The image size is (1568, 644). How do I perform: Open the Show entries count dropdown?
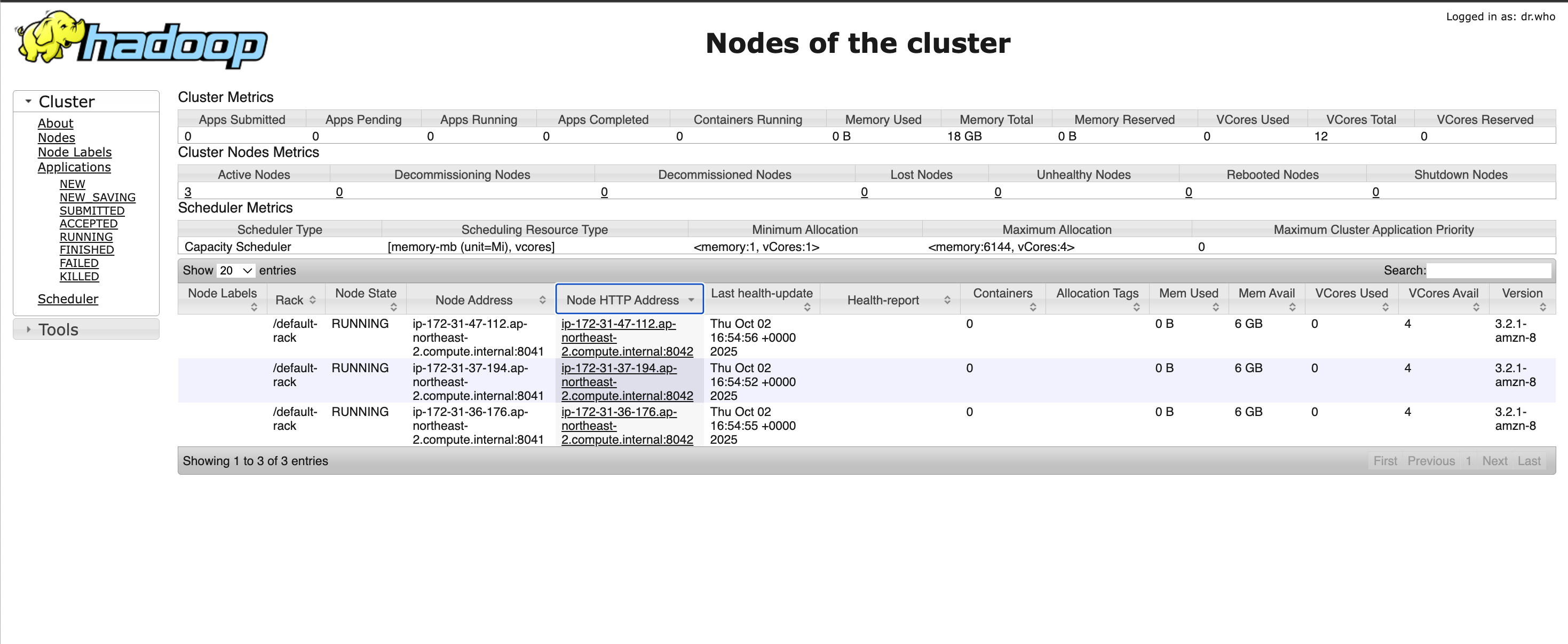coord(235,271)
